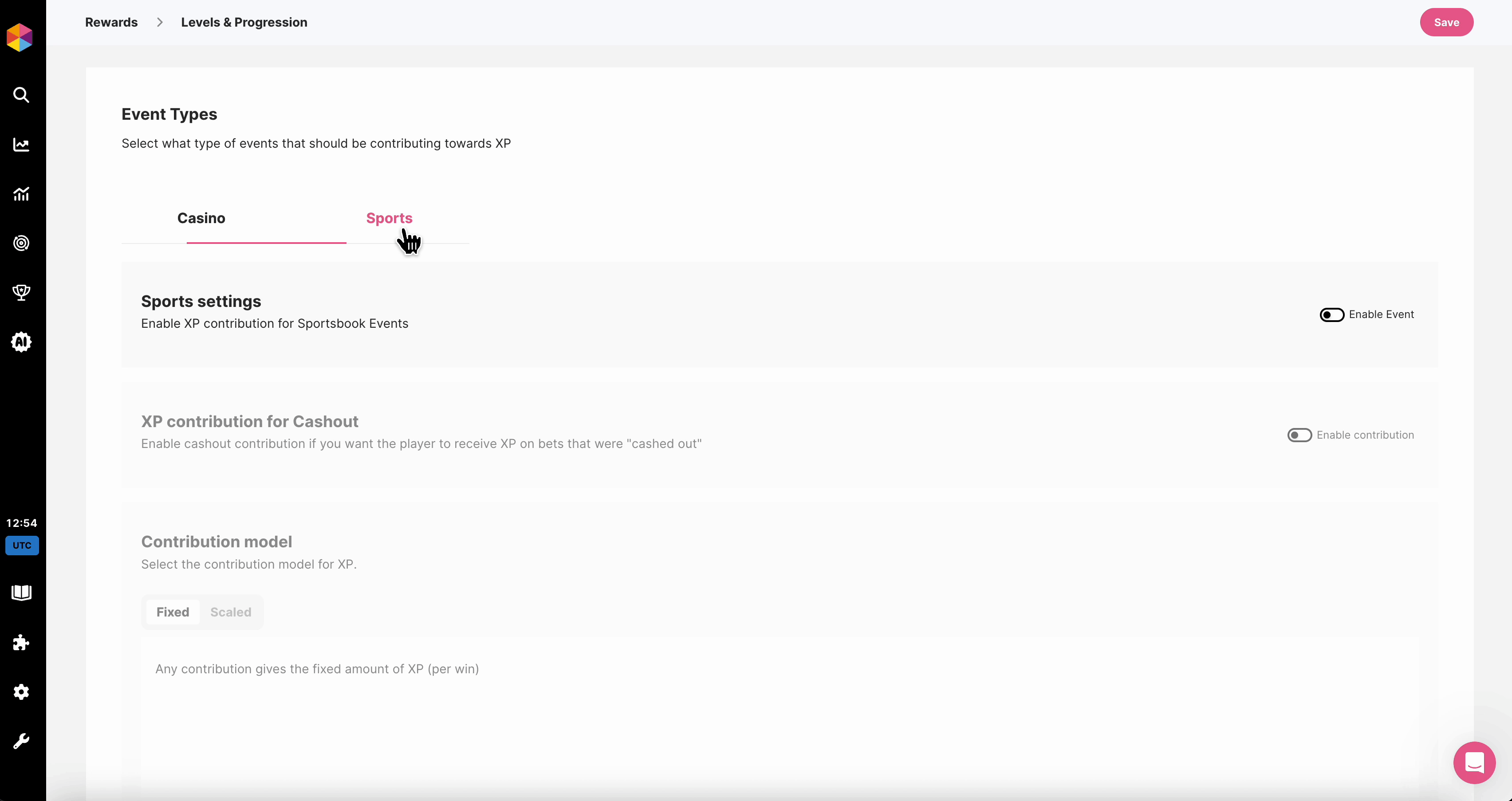Switch to the Sports tab
This screenshot has width=1512, height=801.
click(389, 218)
